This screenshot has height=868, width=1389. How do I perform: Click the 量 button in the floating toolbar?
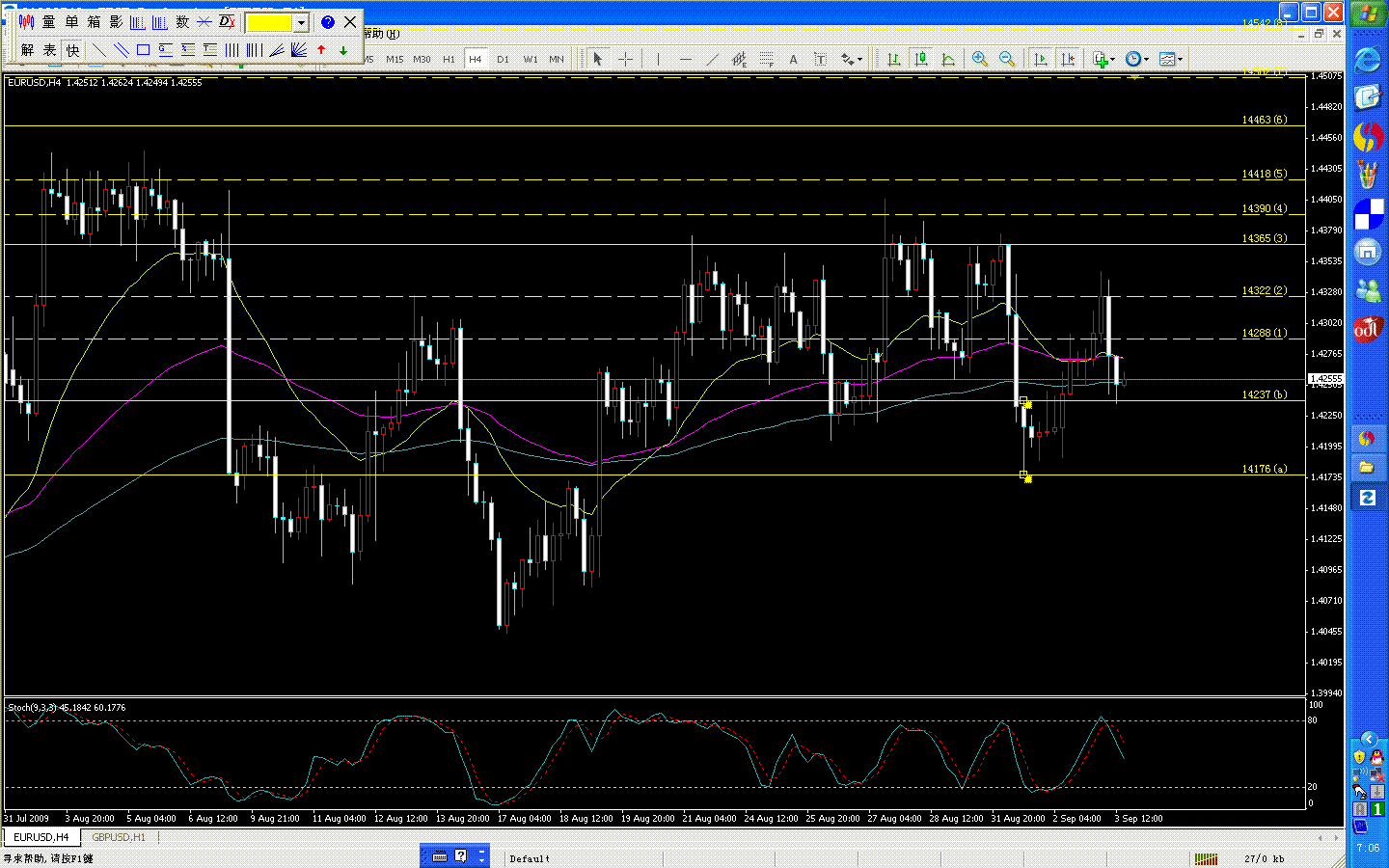coord(49,22)
